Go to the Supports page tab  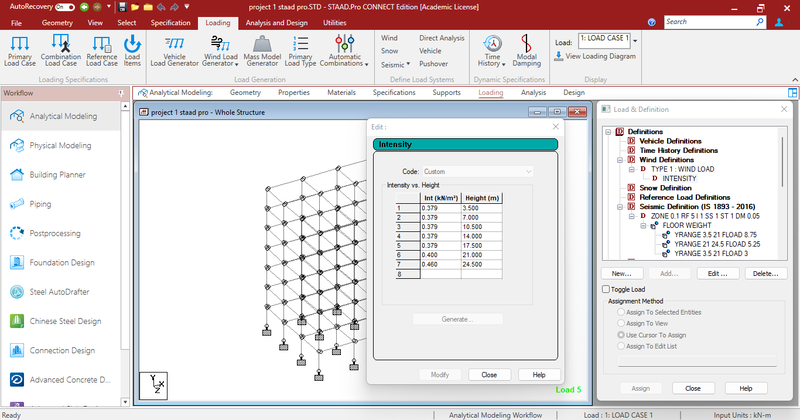click(446, 93)
